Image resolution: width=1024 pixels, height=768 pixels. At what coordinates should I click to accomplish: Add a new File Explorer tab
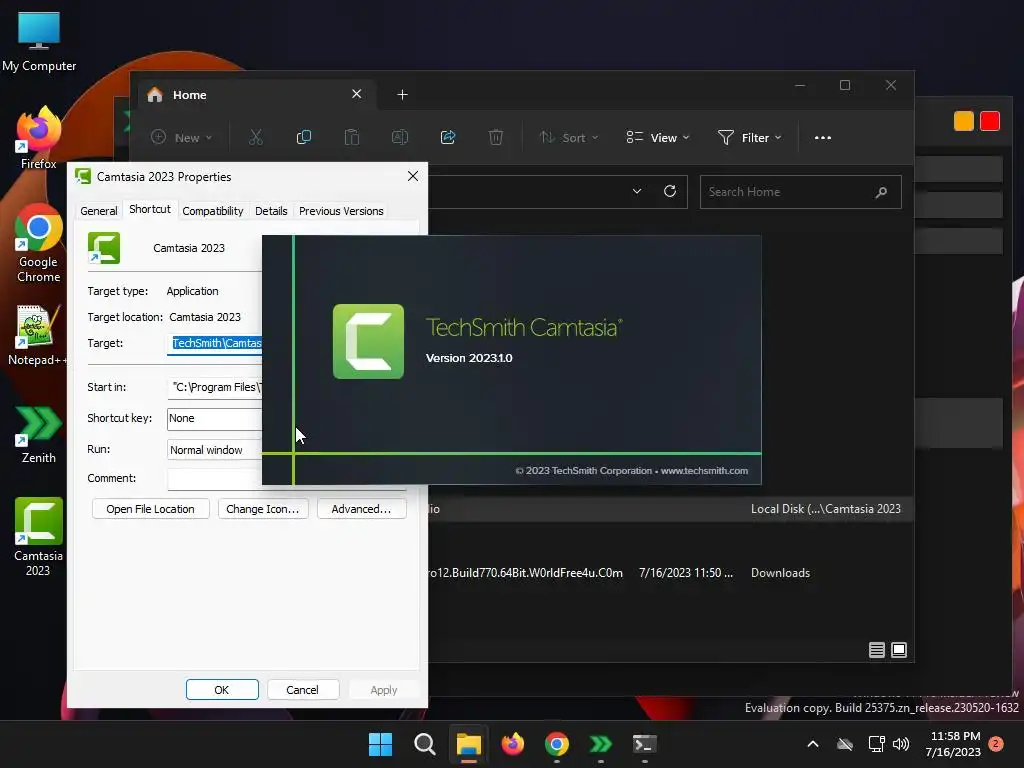tap(402, 95)
